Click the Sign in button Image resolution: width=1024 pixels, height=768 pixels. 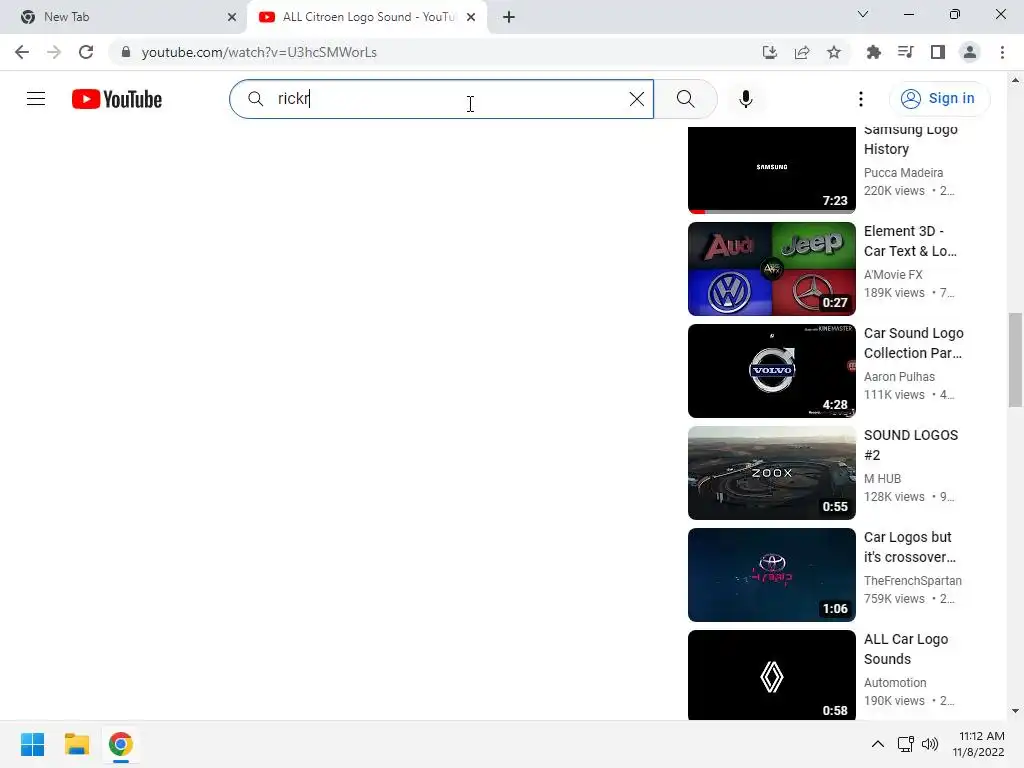(x=940, y=99)
